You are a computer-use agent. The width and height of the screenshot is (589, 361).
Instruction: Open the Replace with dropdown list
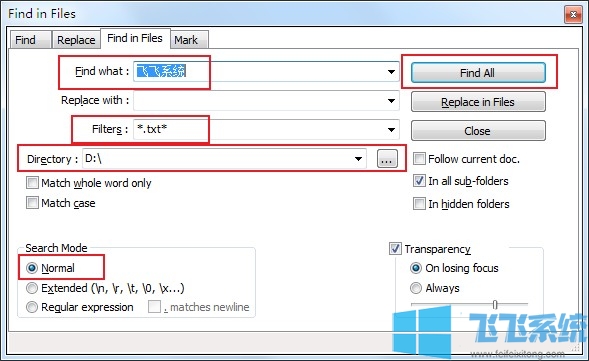(x=391, y=101)
